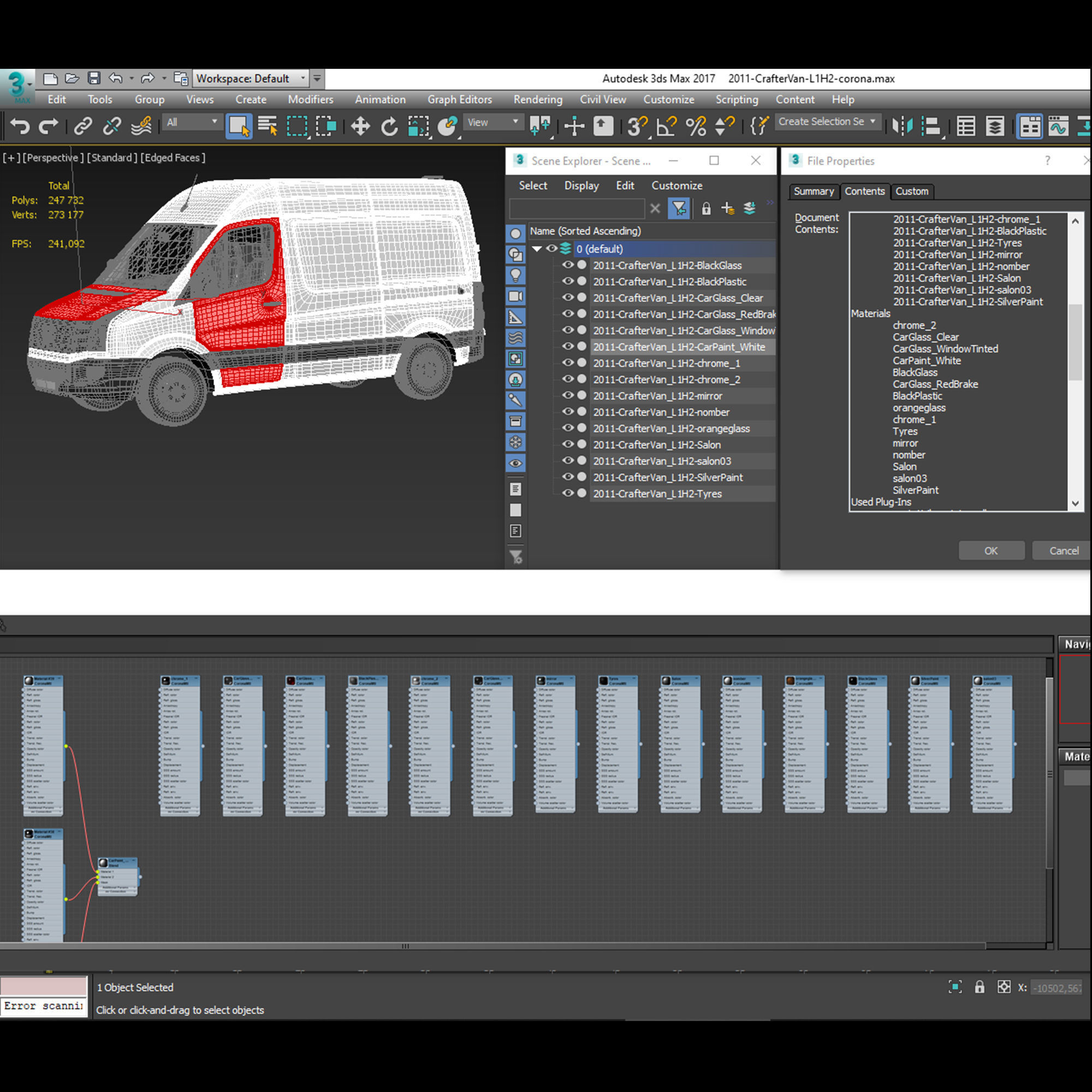Switch to the Summary tab
Screen dimensions: 1092x1092
pos(813,192)
